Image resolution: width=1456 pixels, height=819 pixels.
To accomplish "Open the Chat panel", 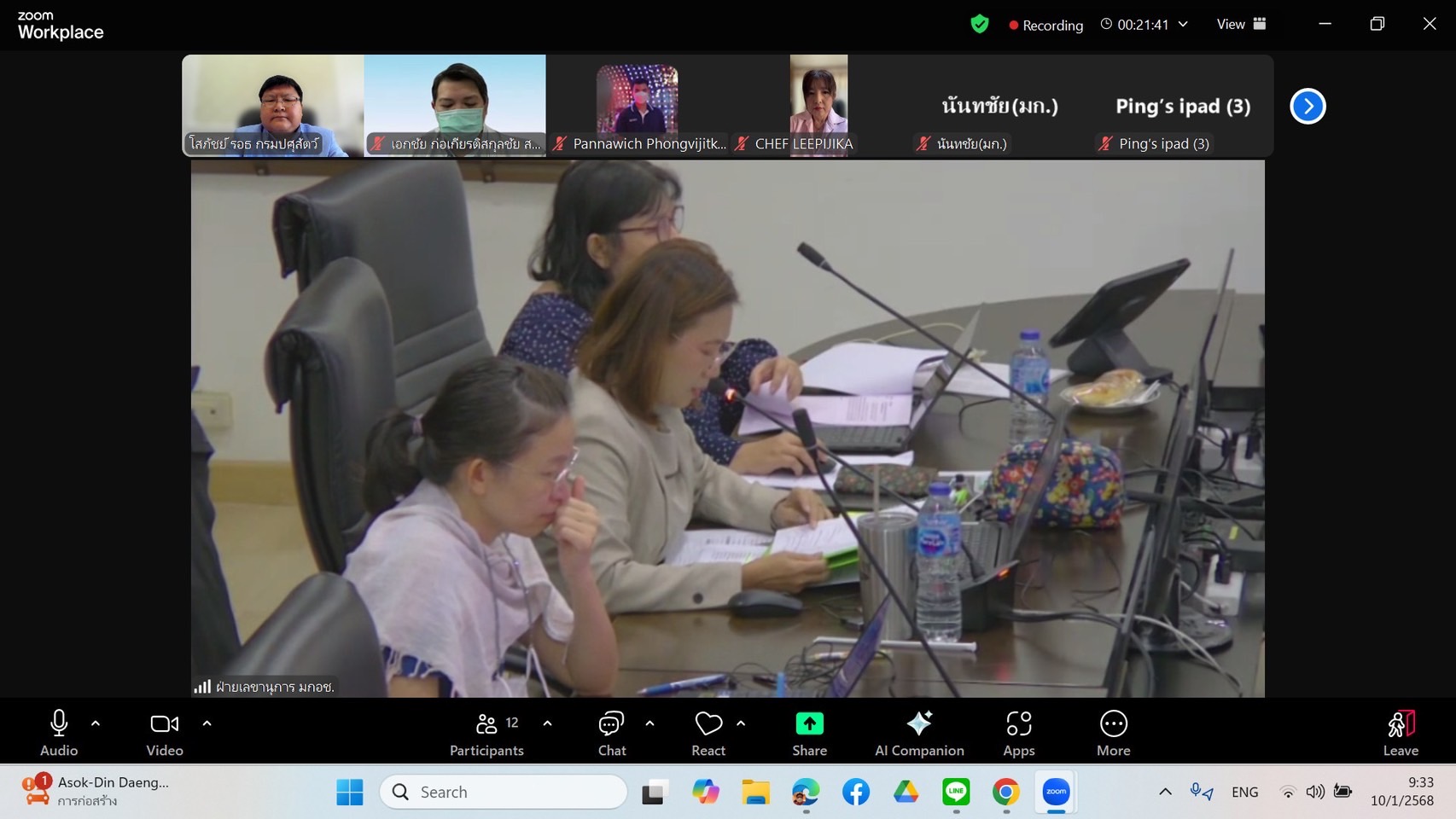I will [611, 733].
